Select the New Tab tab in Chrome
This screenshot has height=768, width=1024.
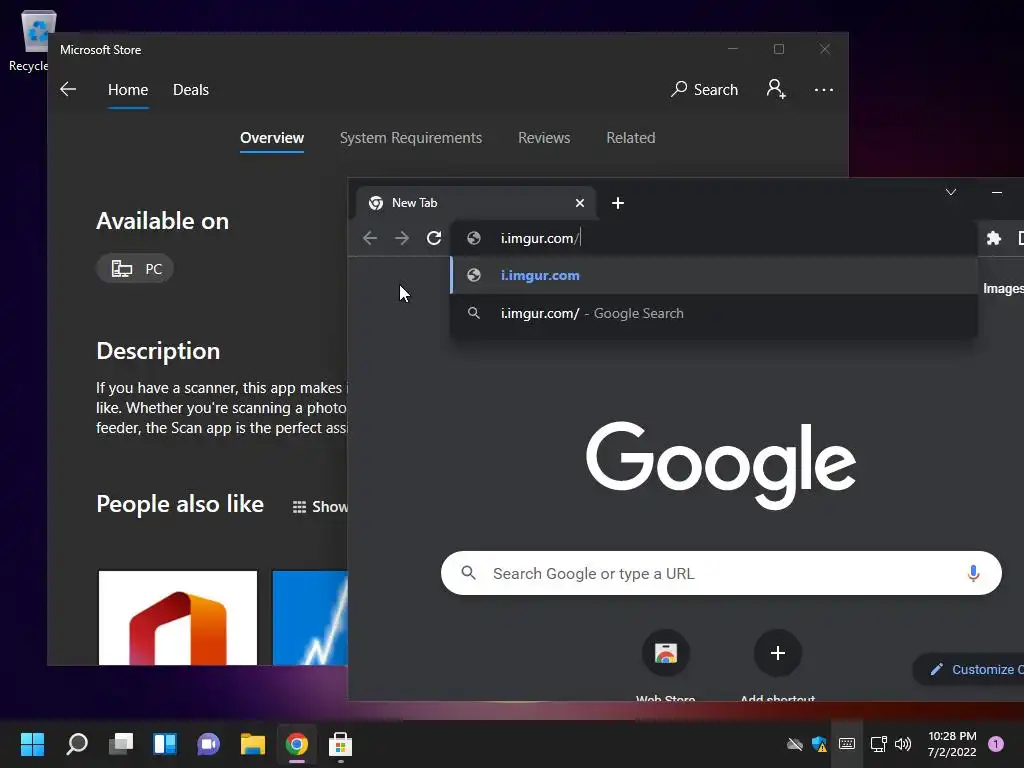(x=475, y=203)
